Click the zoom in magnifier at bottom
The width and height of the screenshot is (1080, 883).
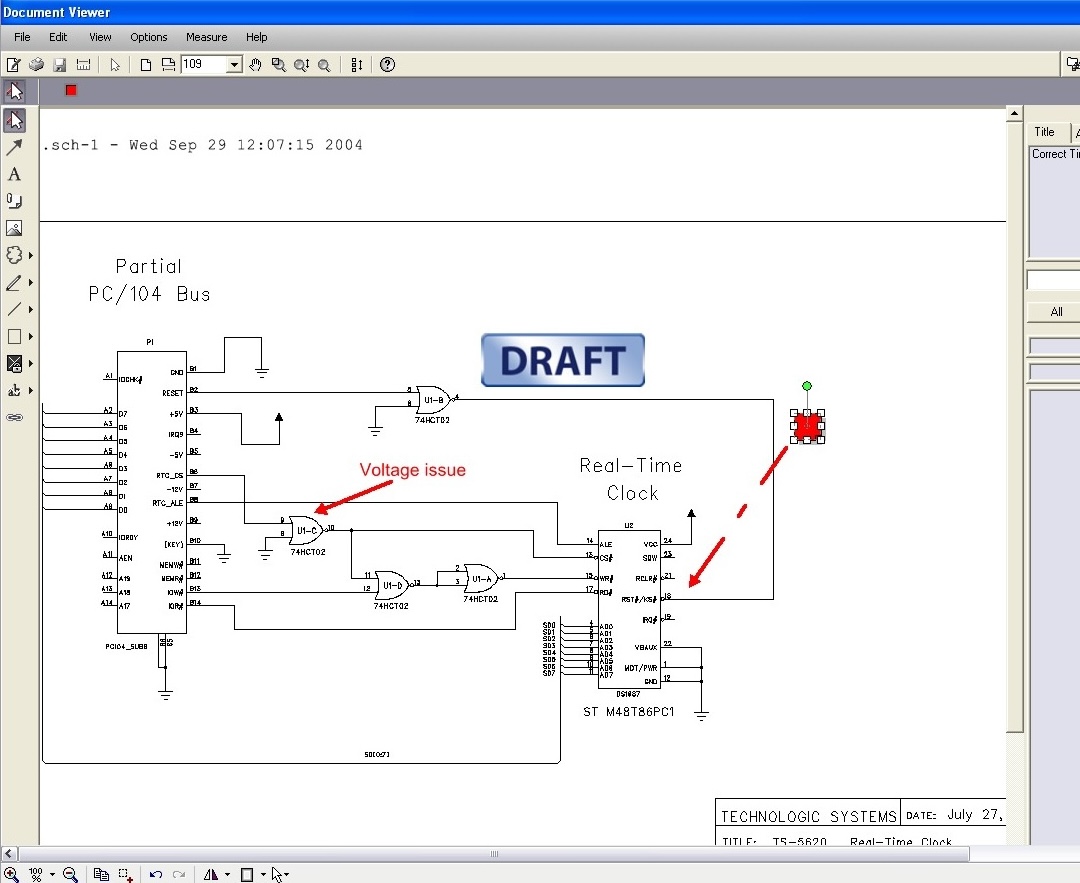click(x=11, y=874)
